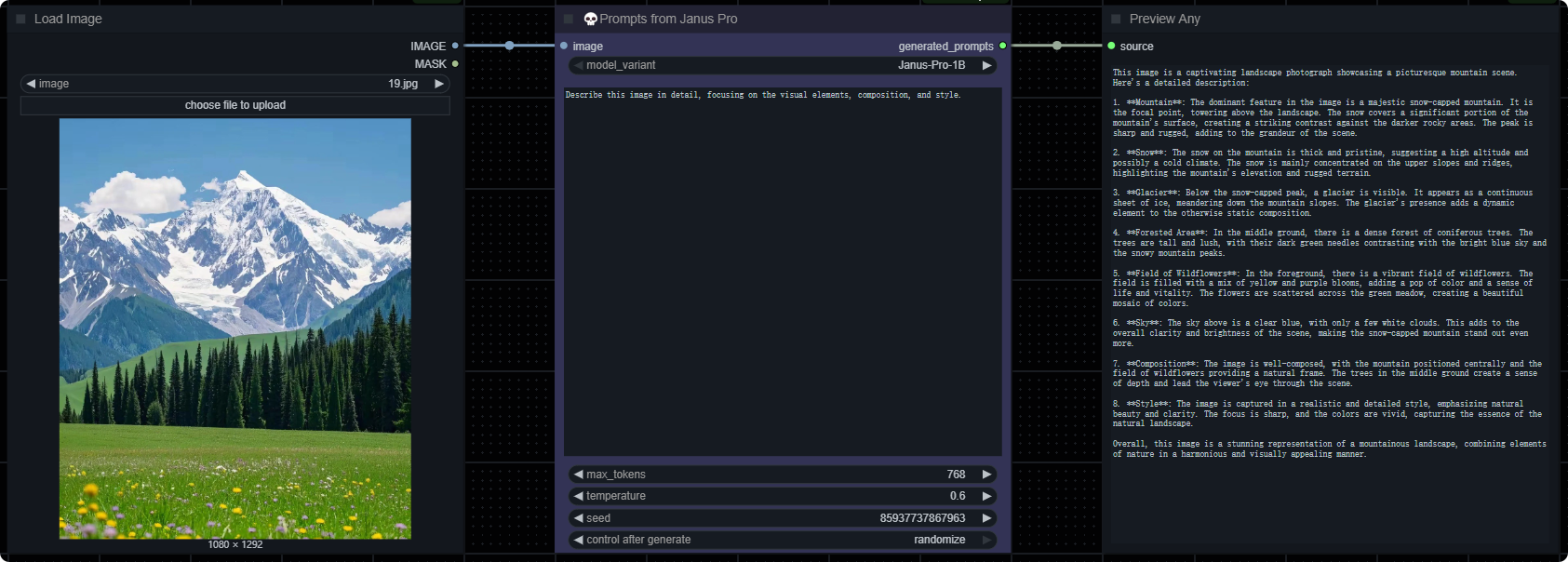Click the choose file to upload button
The image size is (1568, 562).
click(x=235, y=105)
